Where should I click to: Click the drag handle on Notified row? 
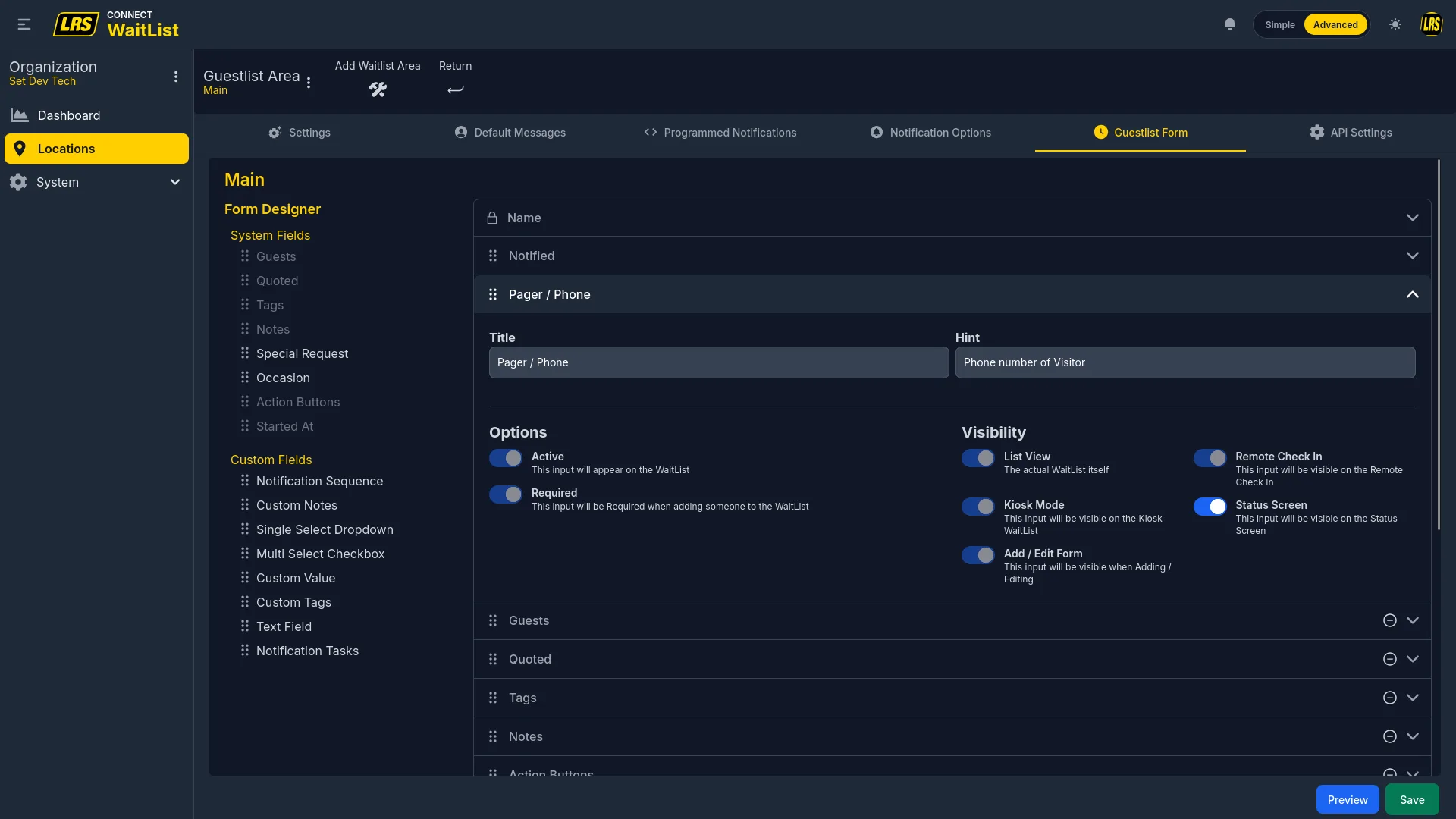(x=493, y=256)
